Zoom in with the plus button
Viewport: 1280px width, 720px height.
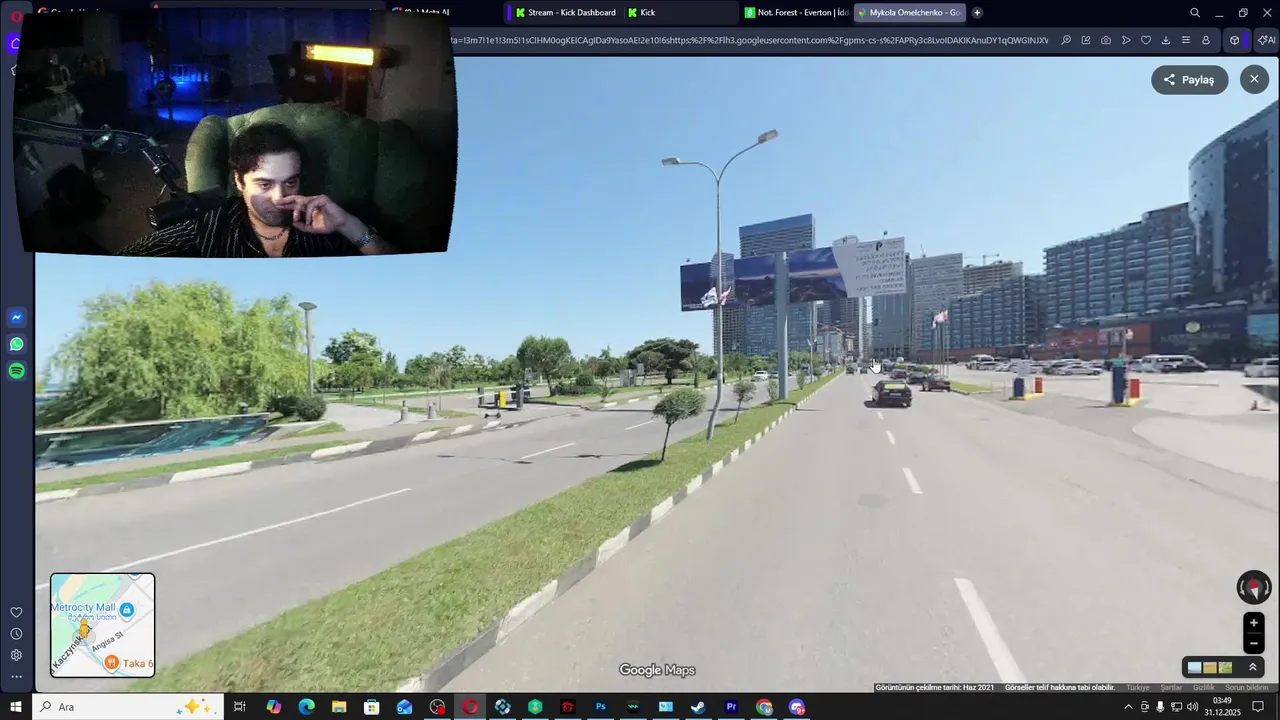[x=1254, y=623]
